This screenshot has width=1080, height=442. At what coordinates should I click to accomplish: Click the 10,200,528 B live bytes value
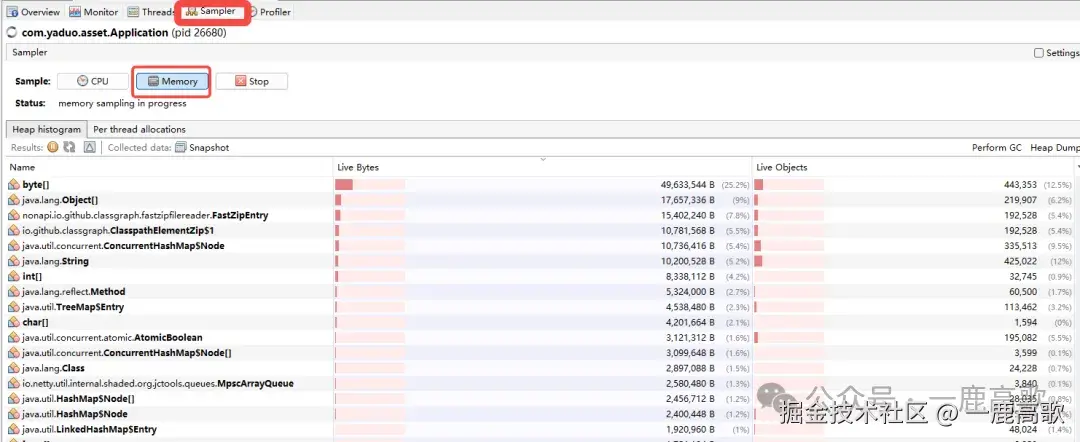click(687, 261)
